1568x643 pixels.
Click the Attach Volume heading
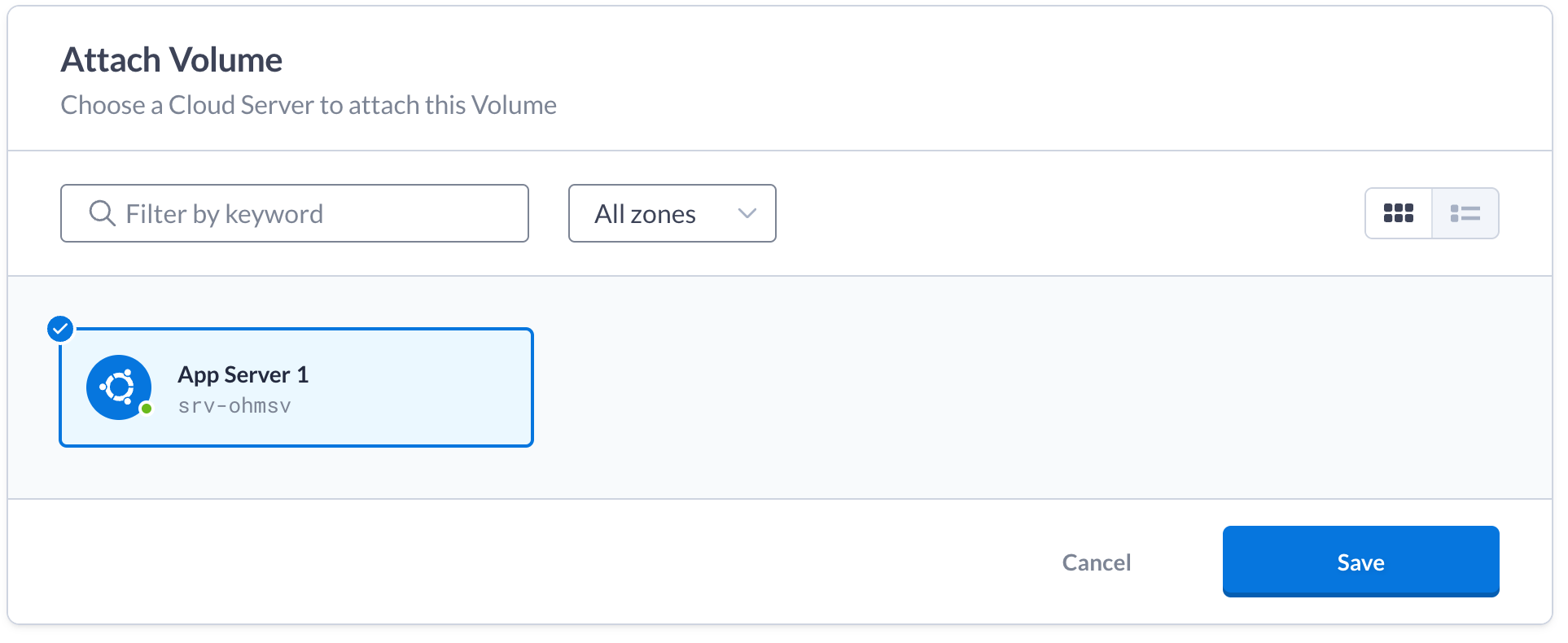tap(172, 59)
